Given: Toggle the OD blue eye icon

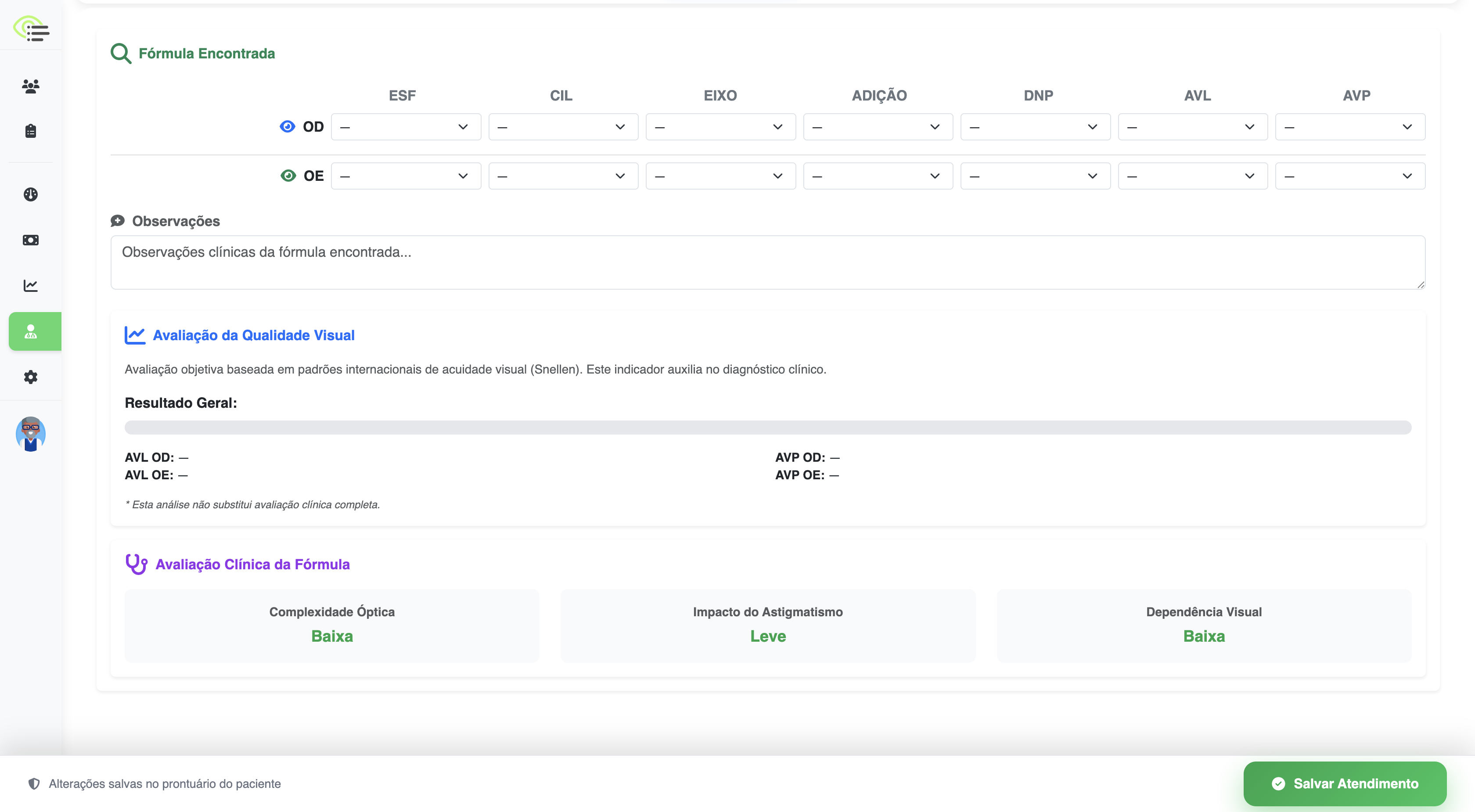Looking at the screenshot, I should tap(288, 126).
